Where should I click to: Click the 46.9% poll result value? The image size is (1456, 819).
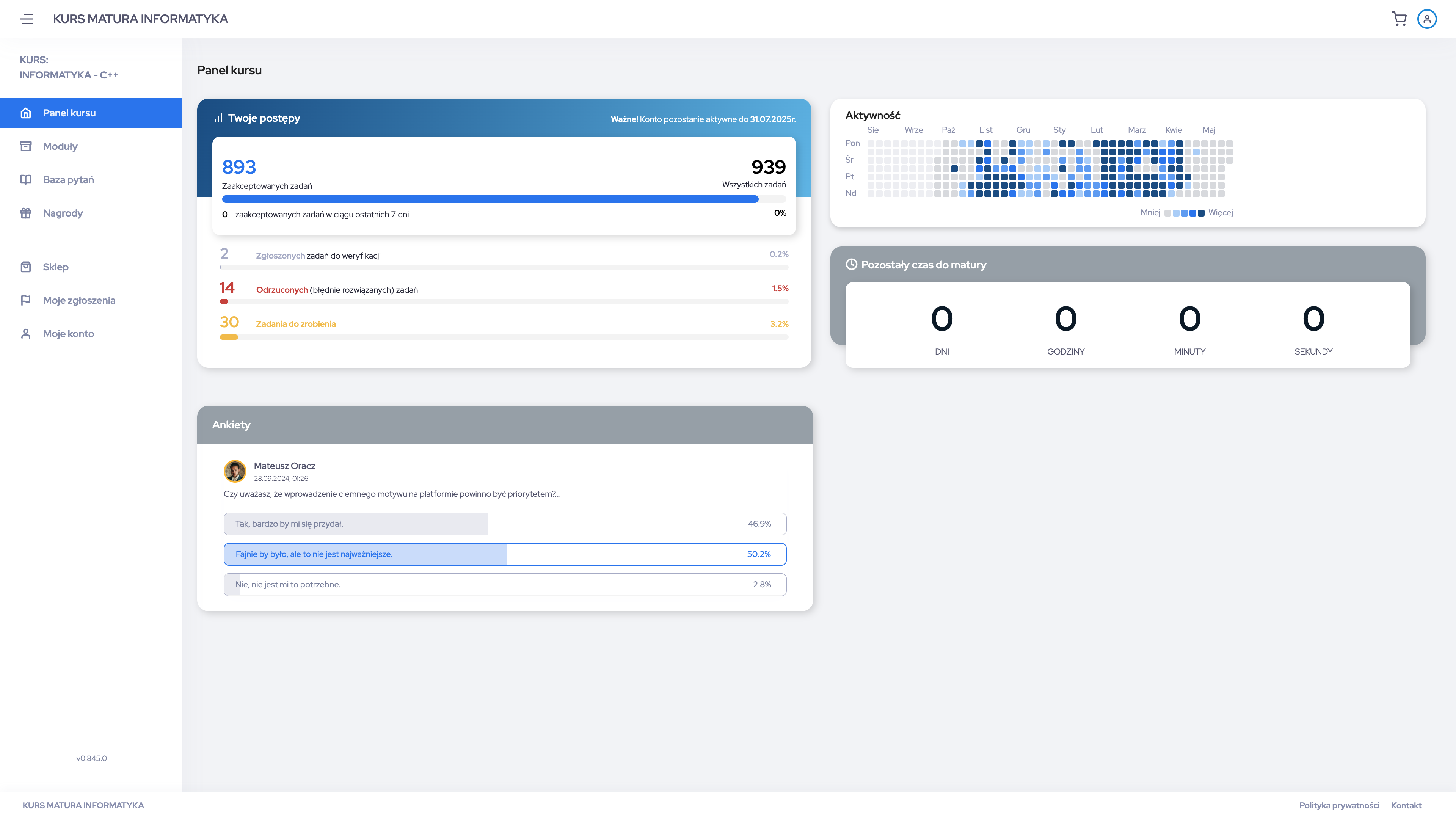tap(759, 524)
